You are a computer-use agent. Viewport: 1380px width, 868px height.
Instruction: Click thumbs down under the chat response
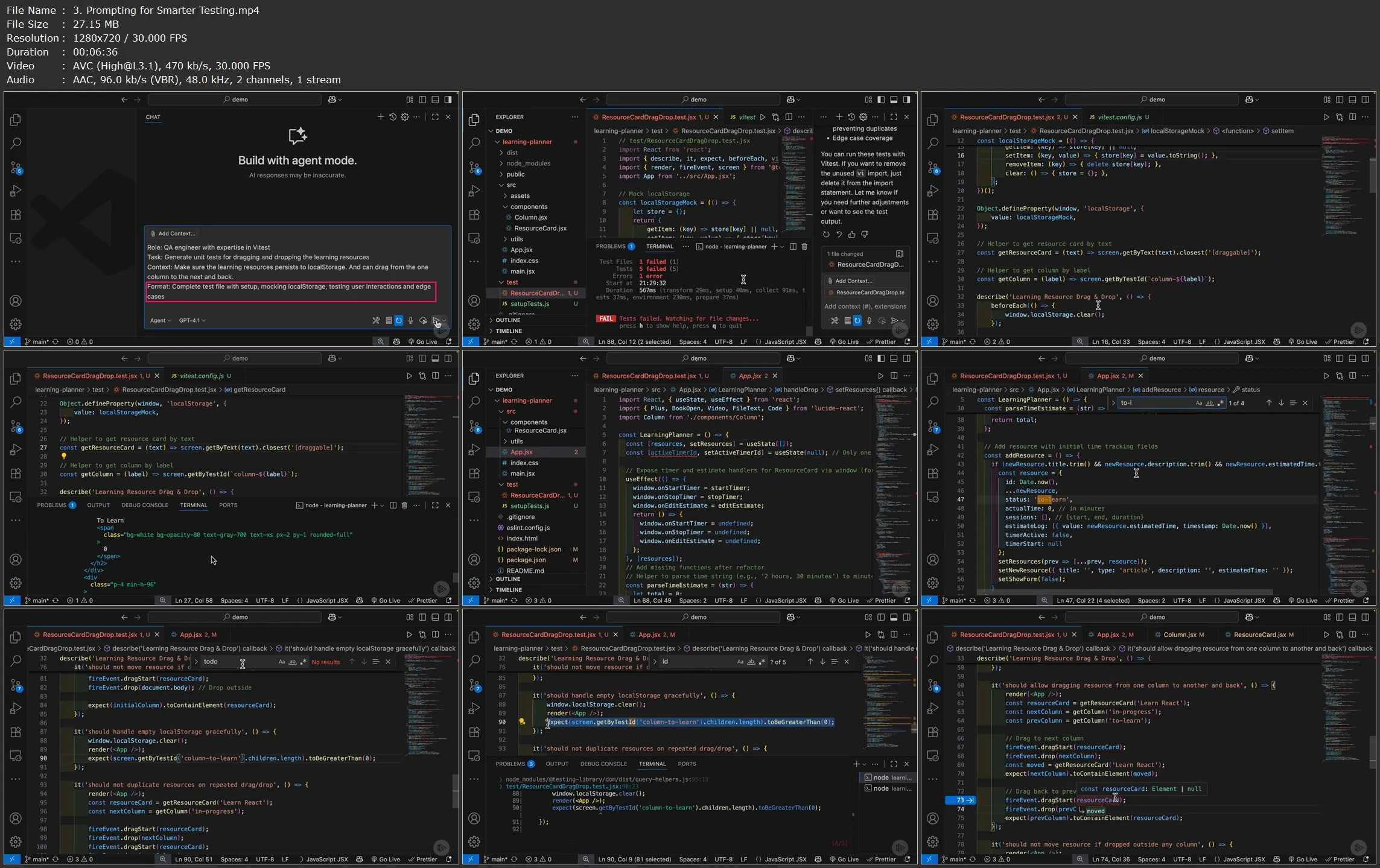[x=864, y=235]
